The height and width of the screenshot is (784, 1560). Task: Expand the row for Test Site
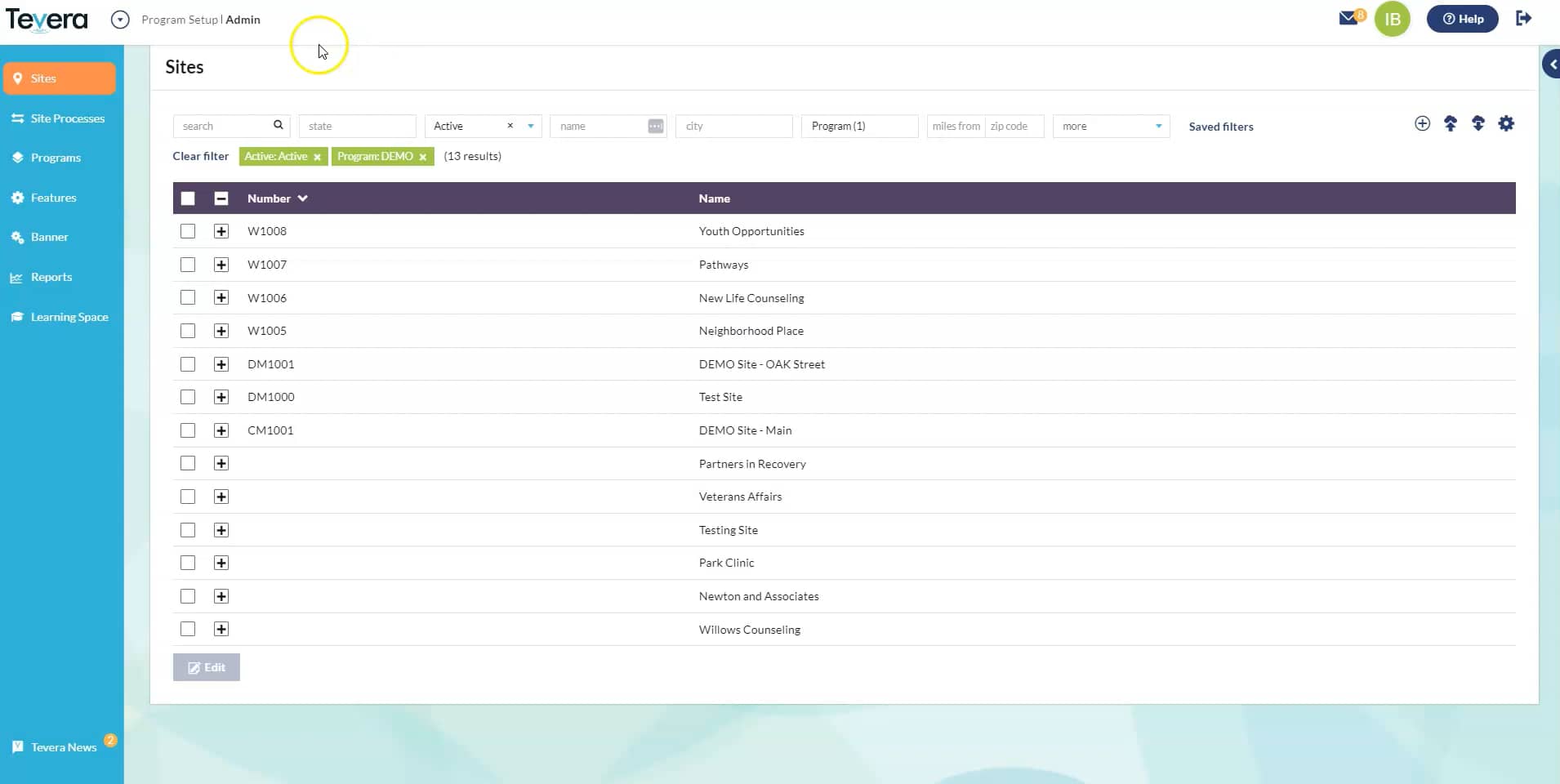[221, 397]
